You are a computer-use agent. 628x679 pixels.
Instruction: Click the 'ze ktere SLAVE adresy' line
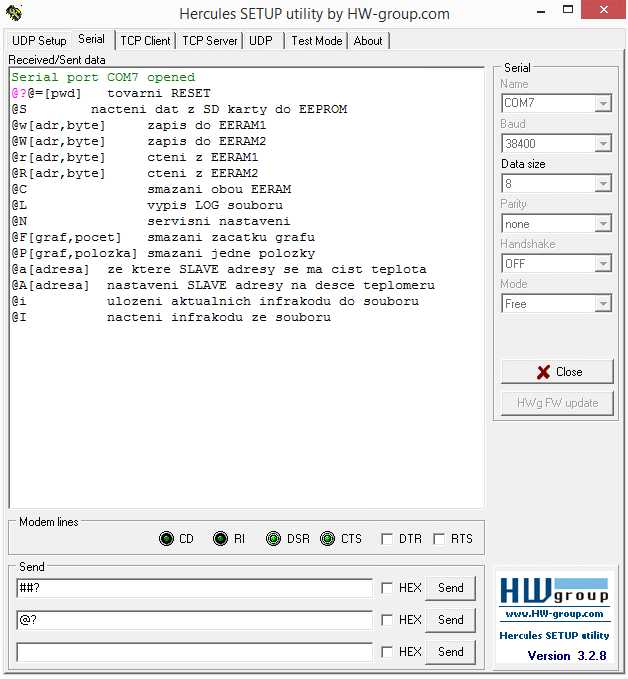point(219,270)
